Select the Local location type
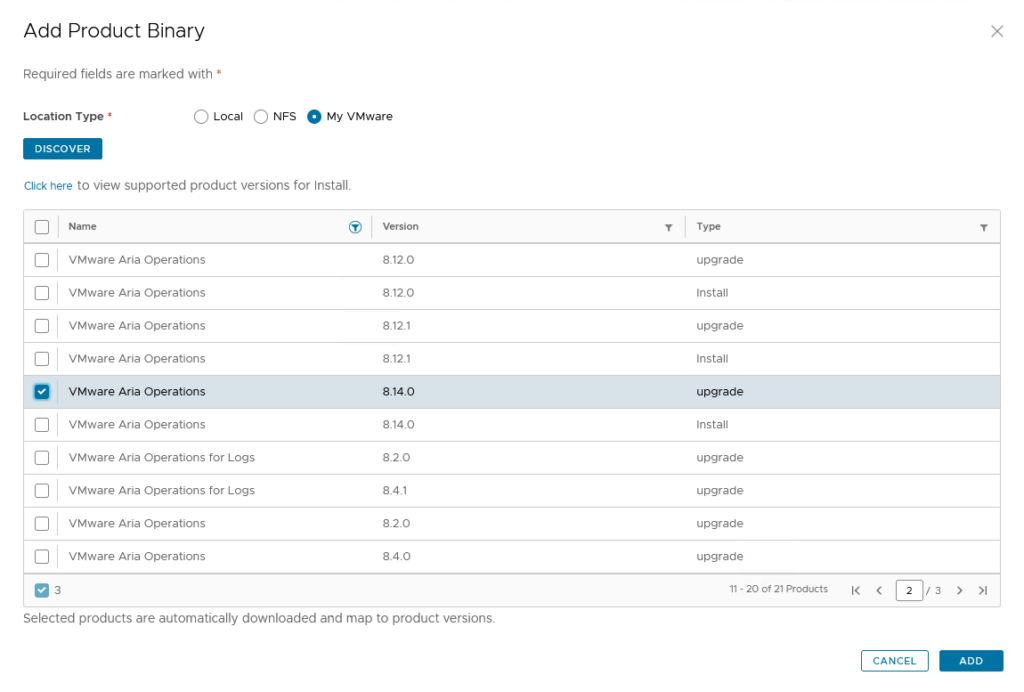Image resolution: width=1024 pixels, height=692 pixels. pos(201,117)
